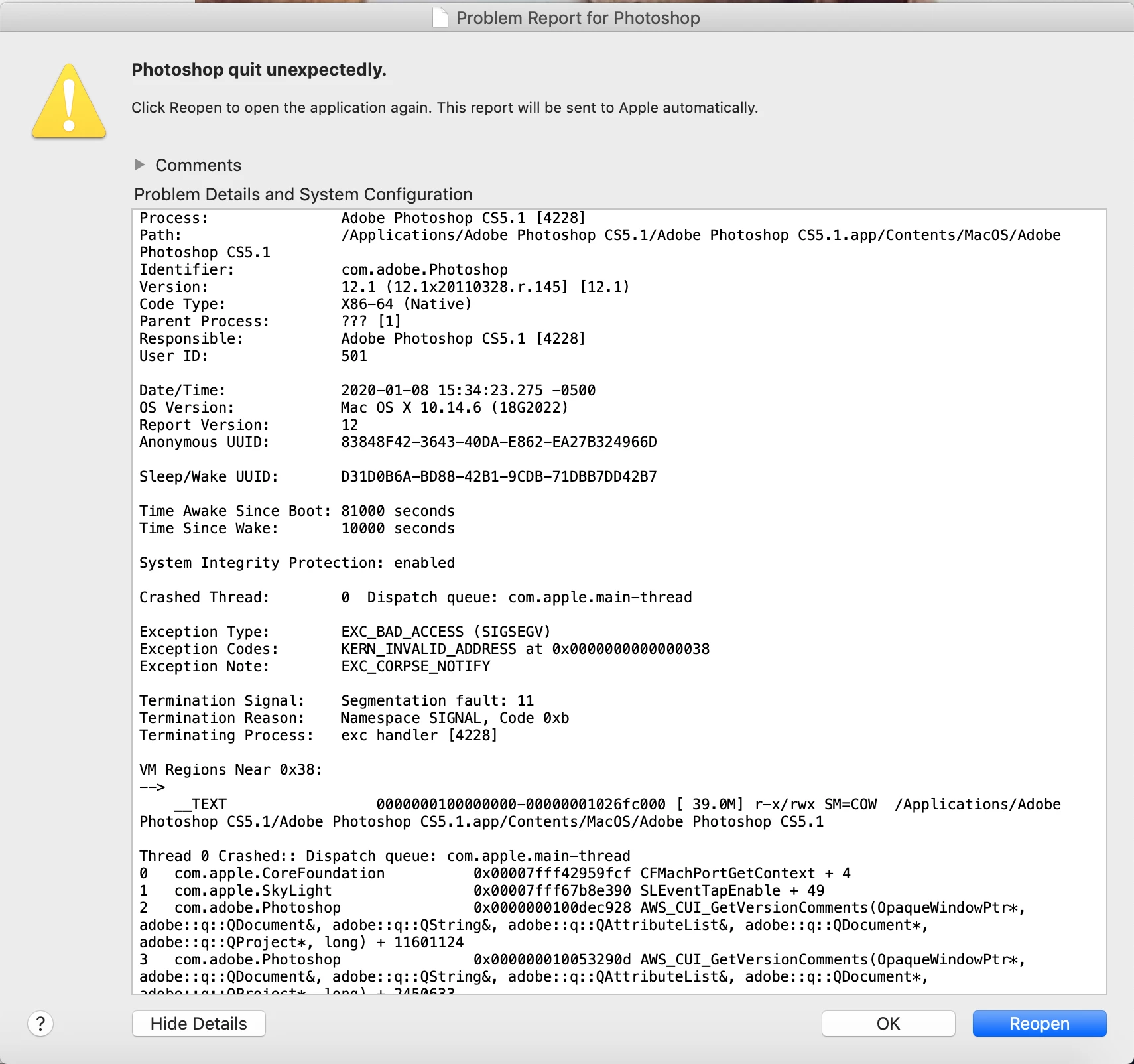Open help via the question mark button

coord(40,1024)
